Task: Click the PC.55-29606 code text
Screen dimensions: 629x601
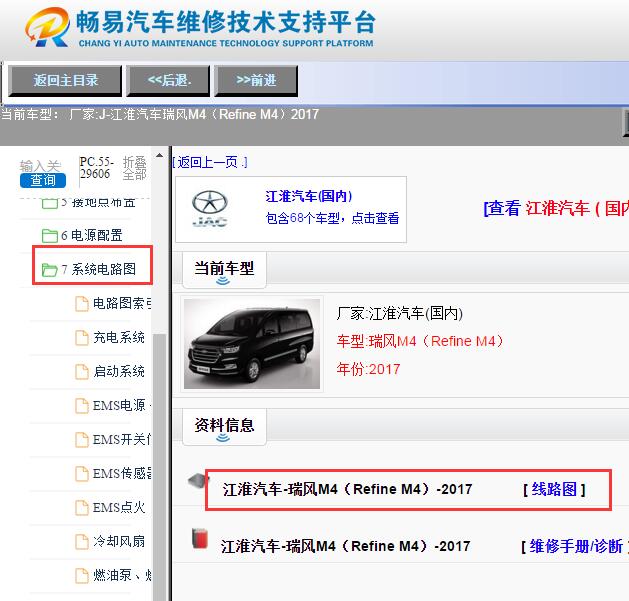Action: [96, 168]
